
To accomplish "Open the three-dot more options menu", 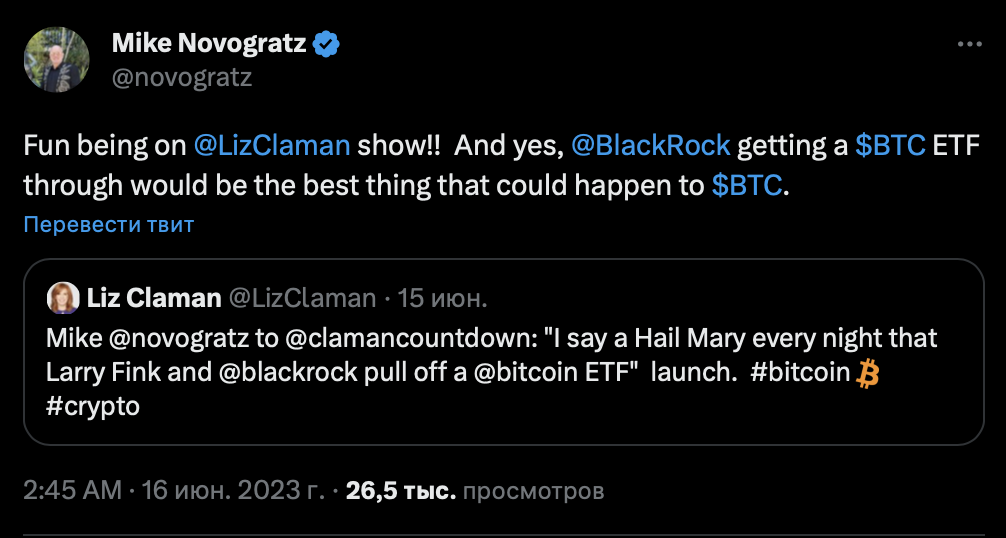I will pyautogui.click(x=970, y=45).
